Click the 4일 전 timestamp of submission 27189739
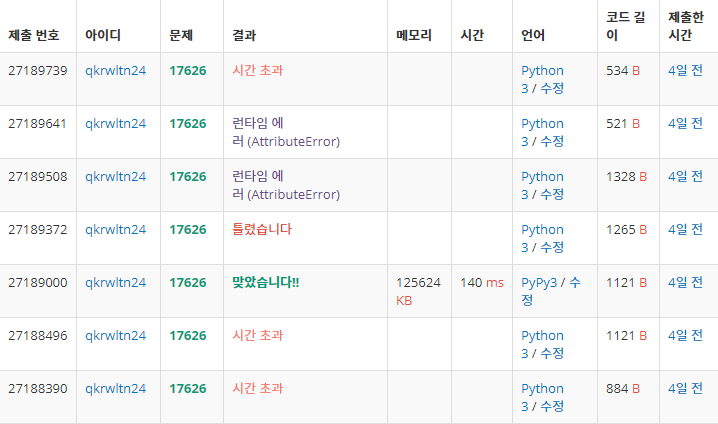 tap(685, 71)
